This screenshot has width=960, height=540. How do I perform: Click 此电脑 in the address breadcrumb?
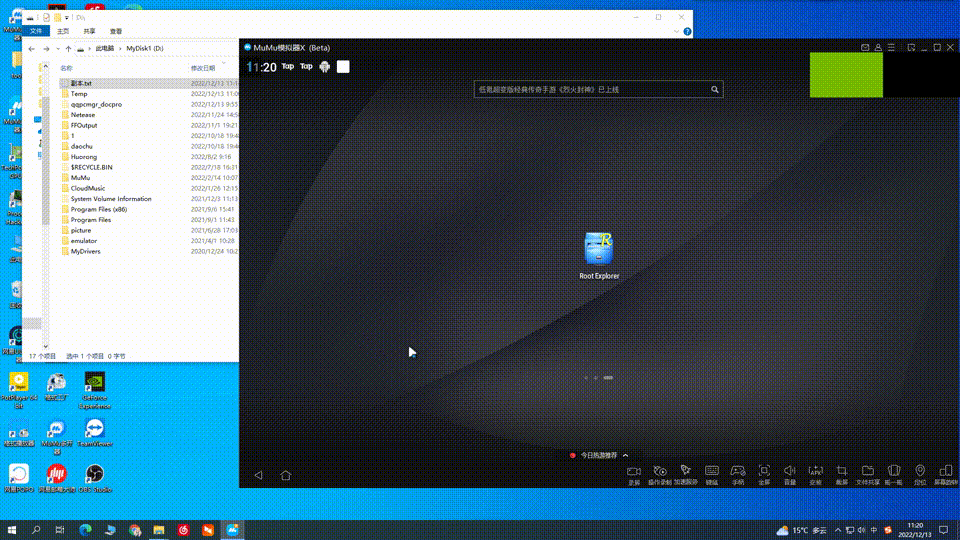point(105,48)
